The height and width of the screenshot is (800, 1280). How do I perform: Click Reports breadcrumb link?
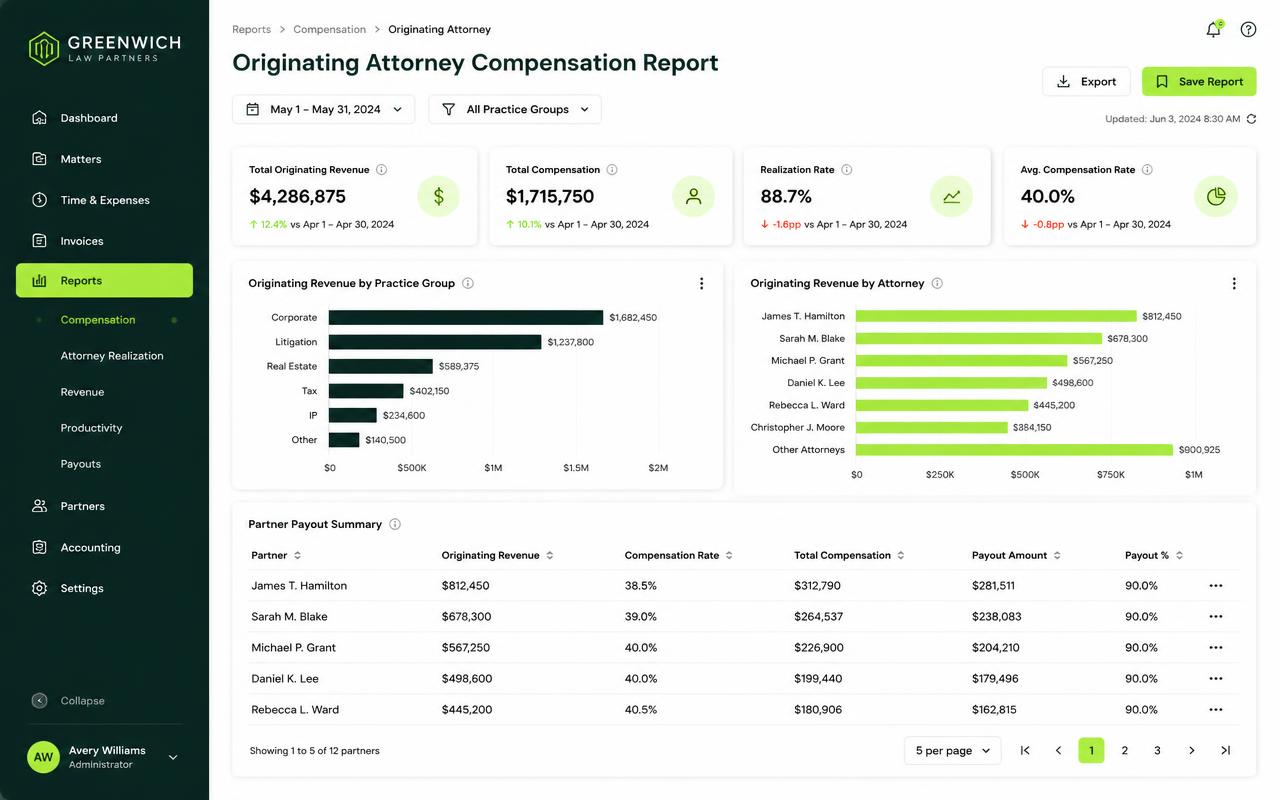pyautogui.click(x=251, y=29)
